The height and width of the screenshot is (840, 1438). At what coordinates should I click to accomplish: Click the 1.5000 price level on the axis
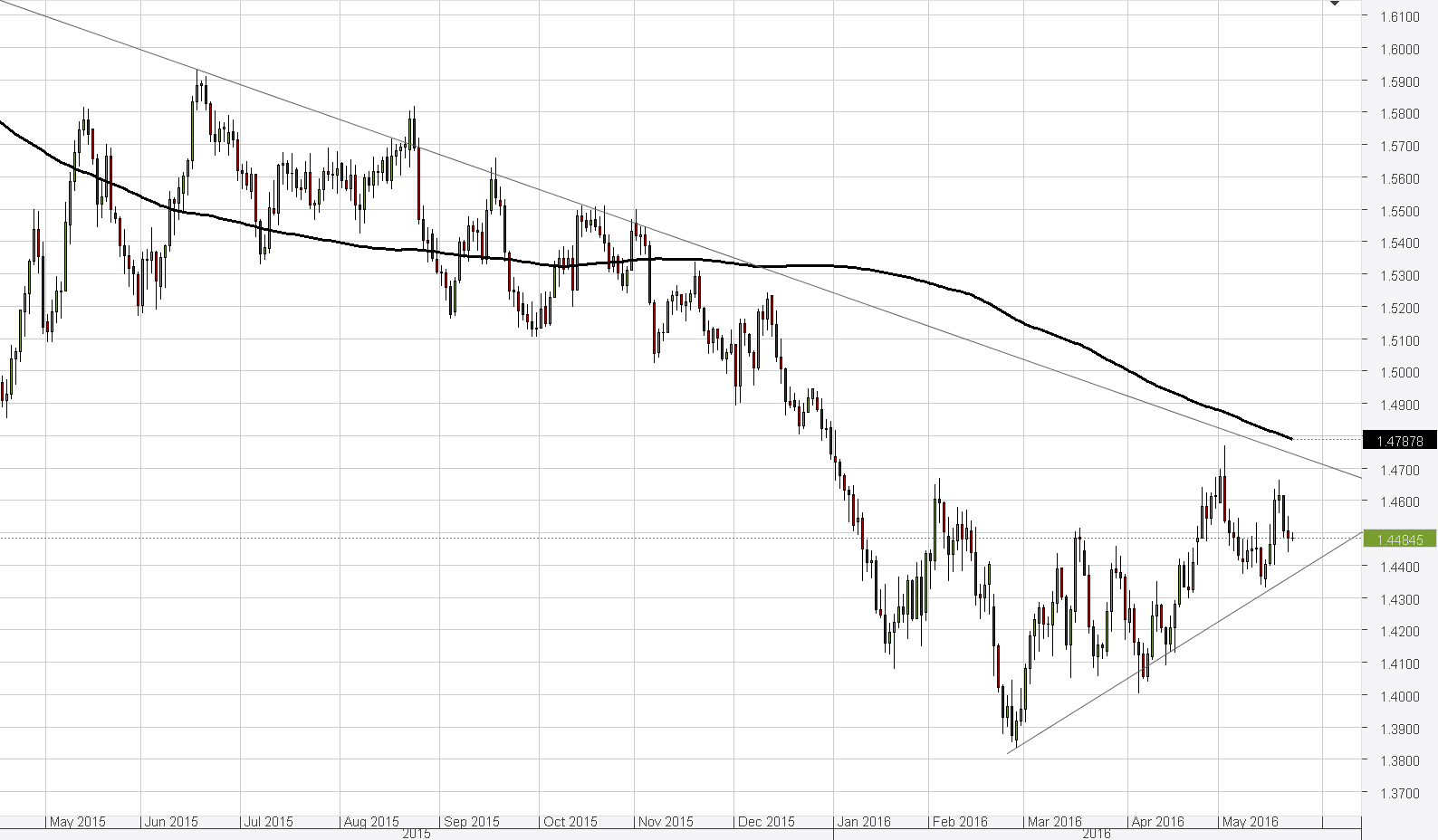pos(1399,372)
